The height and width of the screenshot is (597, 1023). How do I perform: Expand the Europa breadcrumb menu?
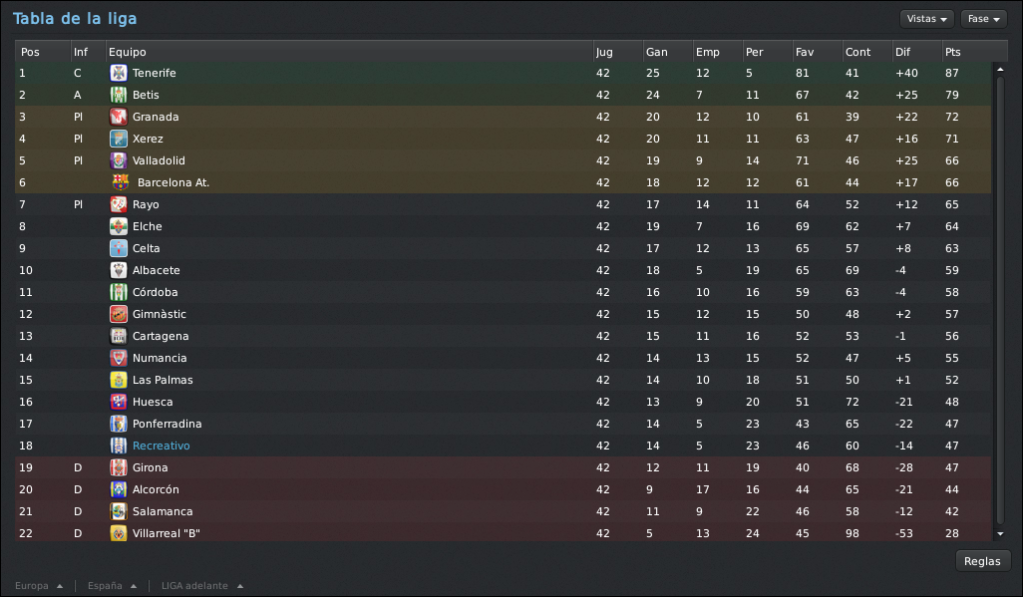tap(38, 586)
